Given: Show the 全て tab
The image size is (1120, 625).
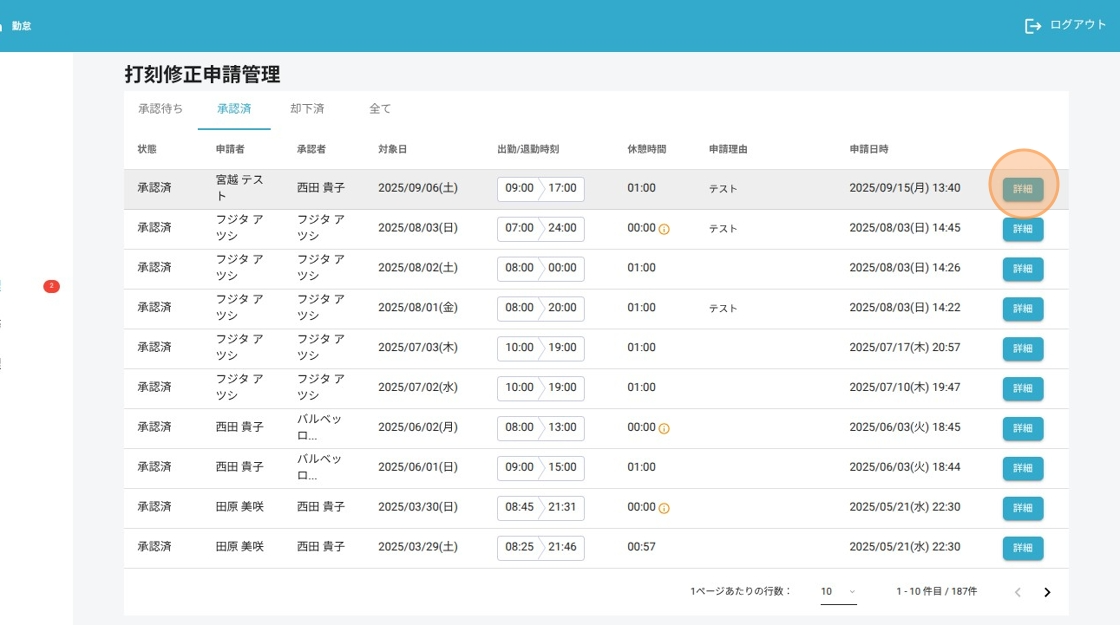Looking at the screenshot, I should [379, 109].
